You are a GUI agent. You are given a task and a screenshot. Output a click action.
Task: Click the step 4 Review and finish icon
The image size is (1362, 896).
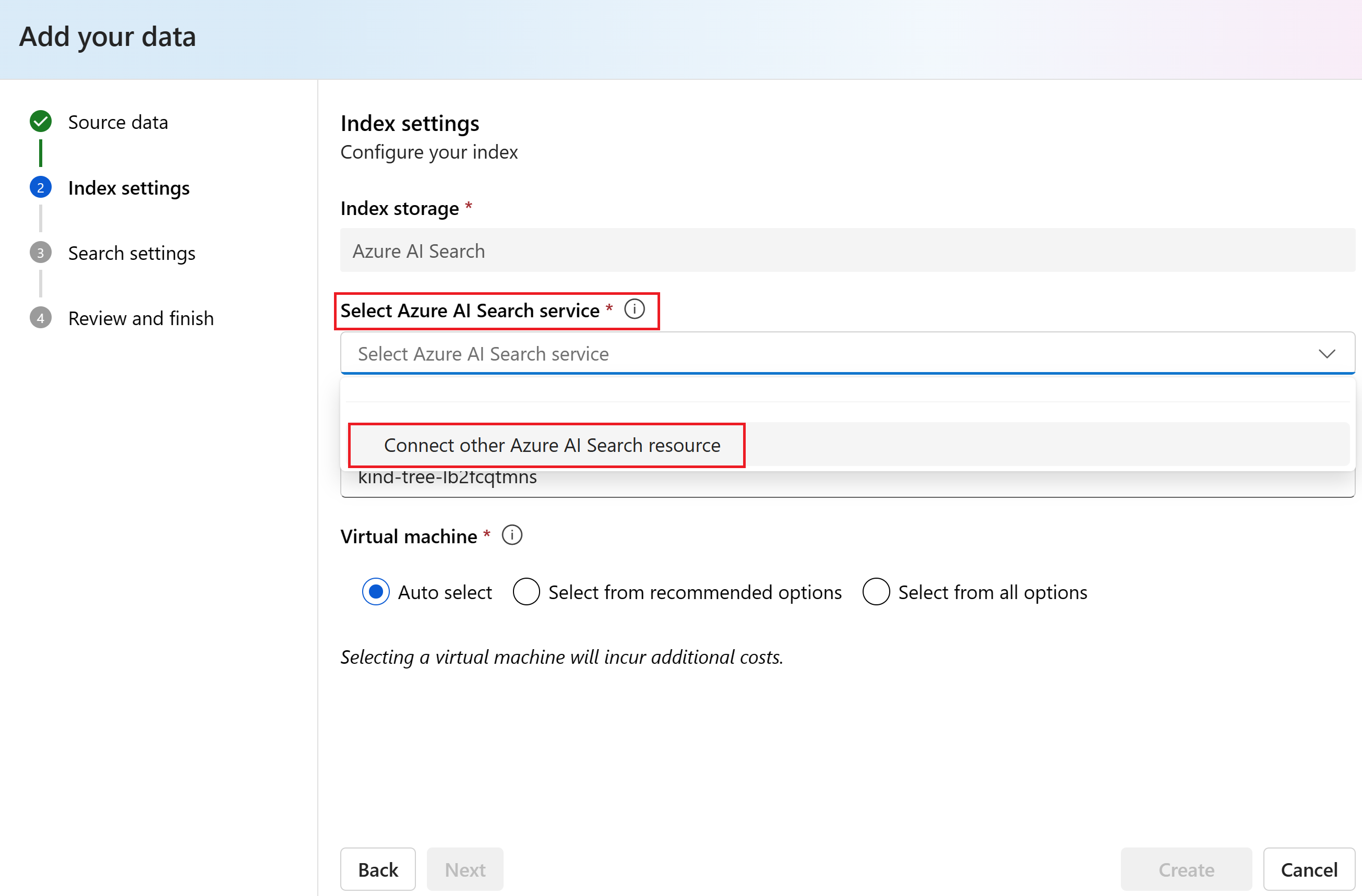41,318
